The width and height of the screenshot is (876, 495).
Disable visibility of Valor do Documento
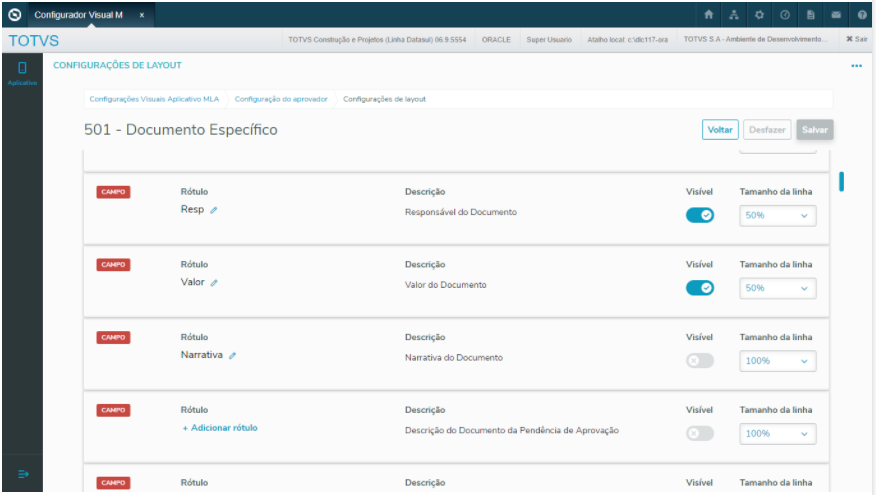pyautogui.click(x=700, y=288)
